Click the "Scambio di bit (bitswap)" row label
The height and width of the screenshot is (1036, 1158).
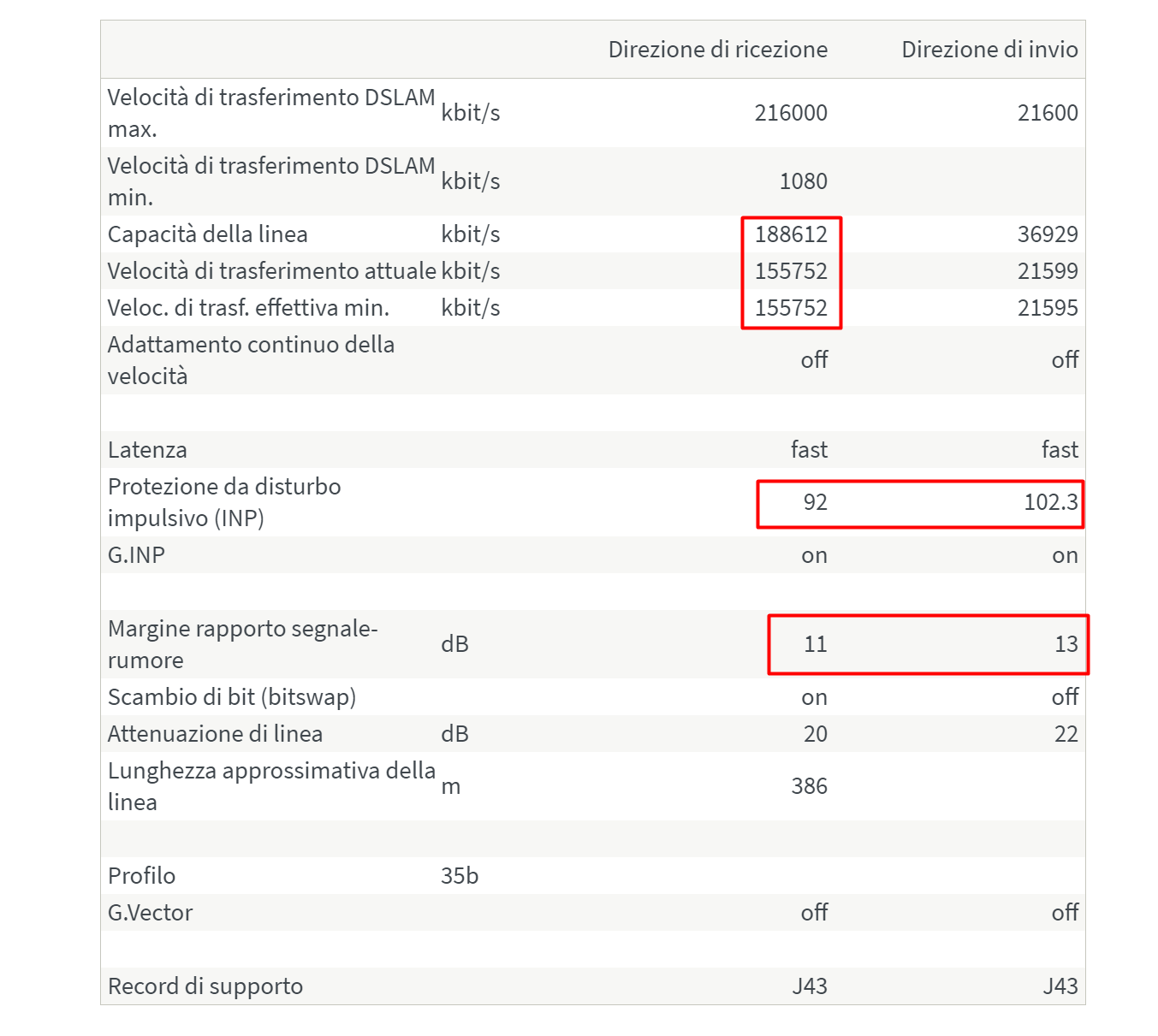(232, 697)
